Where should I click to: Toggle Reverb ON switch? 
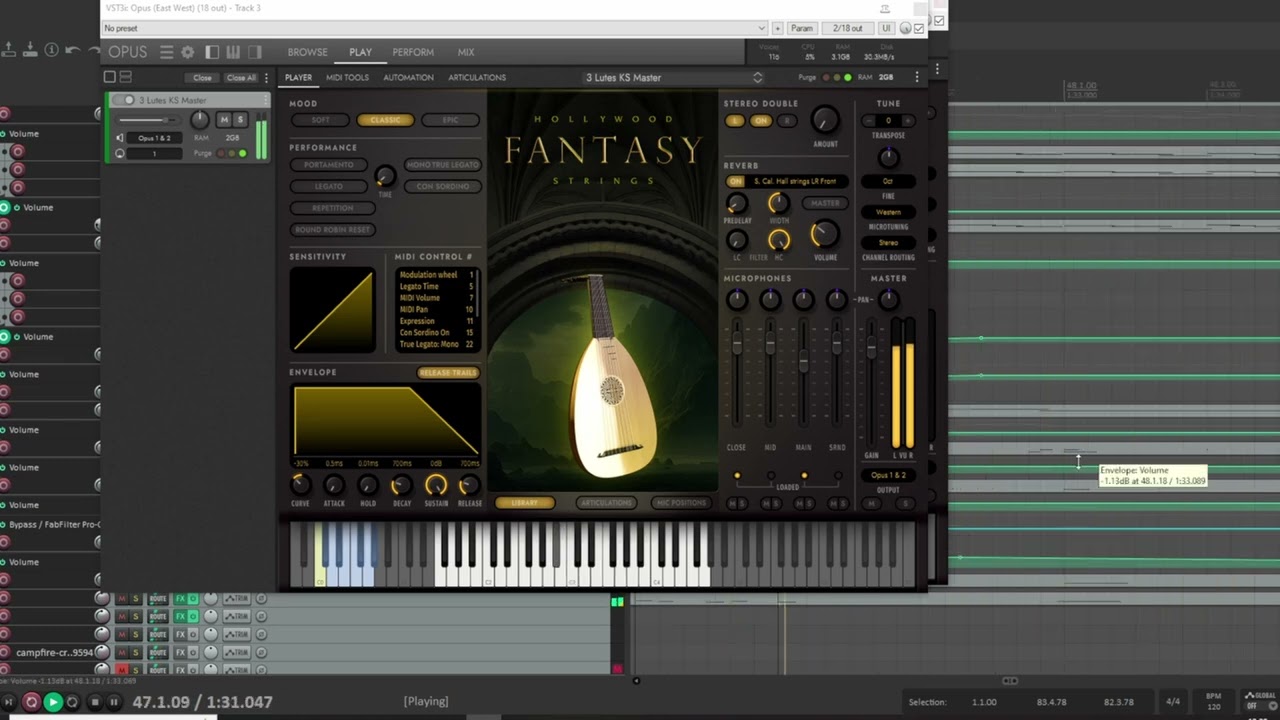pos(736,181)
